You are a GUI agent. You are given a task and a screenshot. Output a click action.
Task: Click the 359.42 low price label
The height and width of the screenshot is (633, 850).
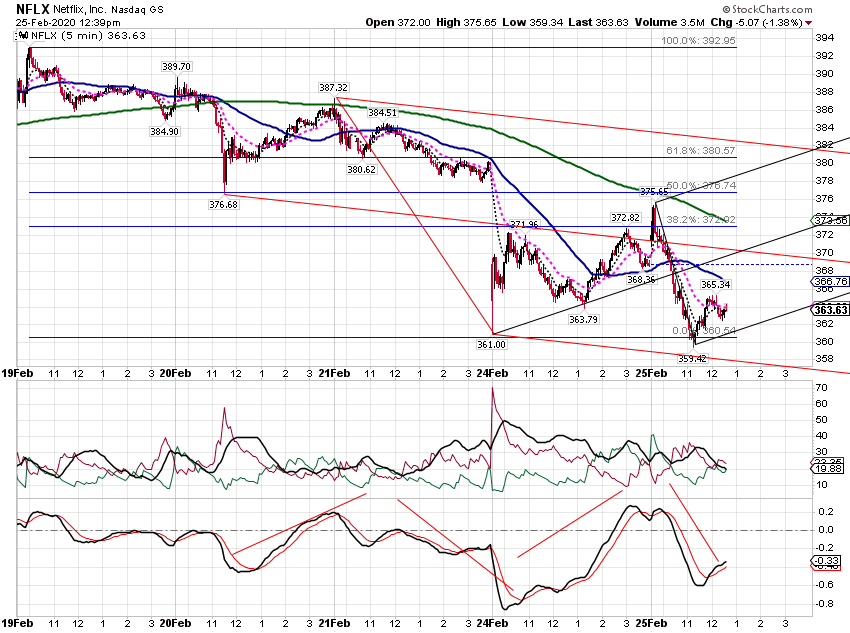coord(692,359)
